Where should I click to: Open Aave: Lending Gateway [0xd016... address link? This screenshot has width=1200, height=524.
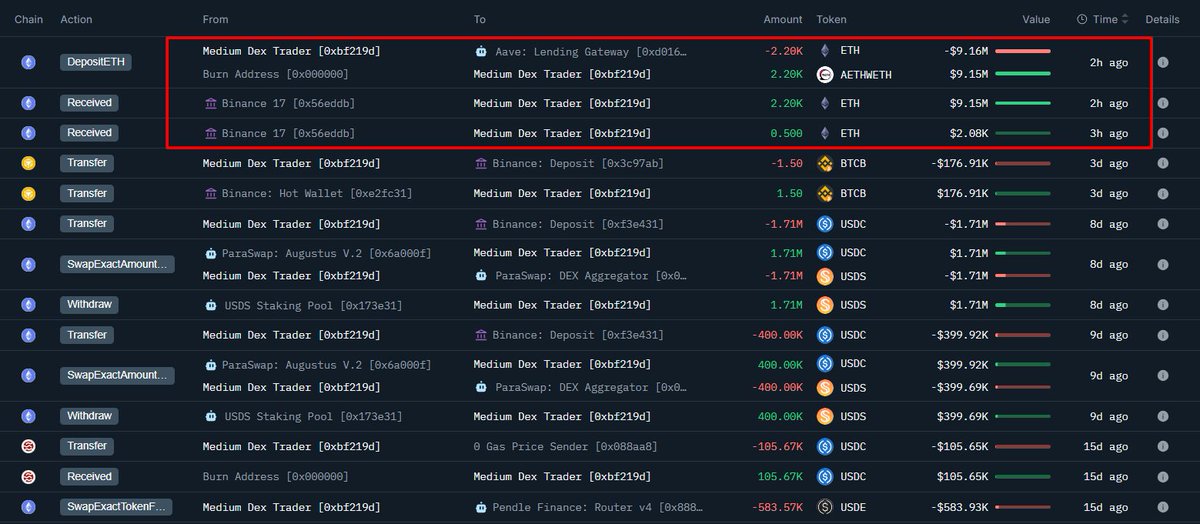[x=591, y=51]
